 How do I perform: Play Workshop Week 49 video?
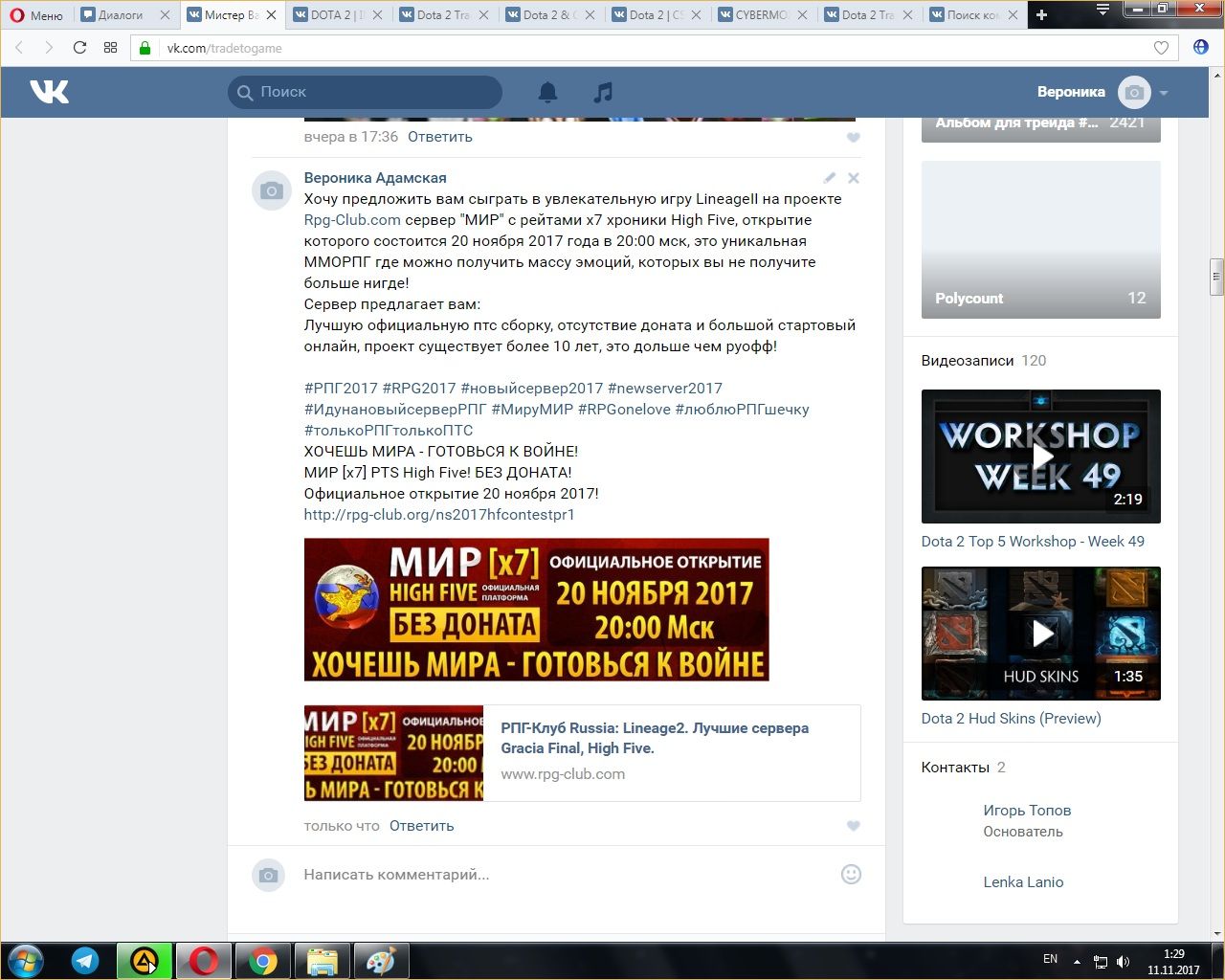(1041, 457)
